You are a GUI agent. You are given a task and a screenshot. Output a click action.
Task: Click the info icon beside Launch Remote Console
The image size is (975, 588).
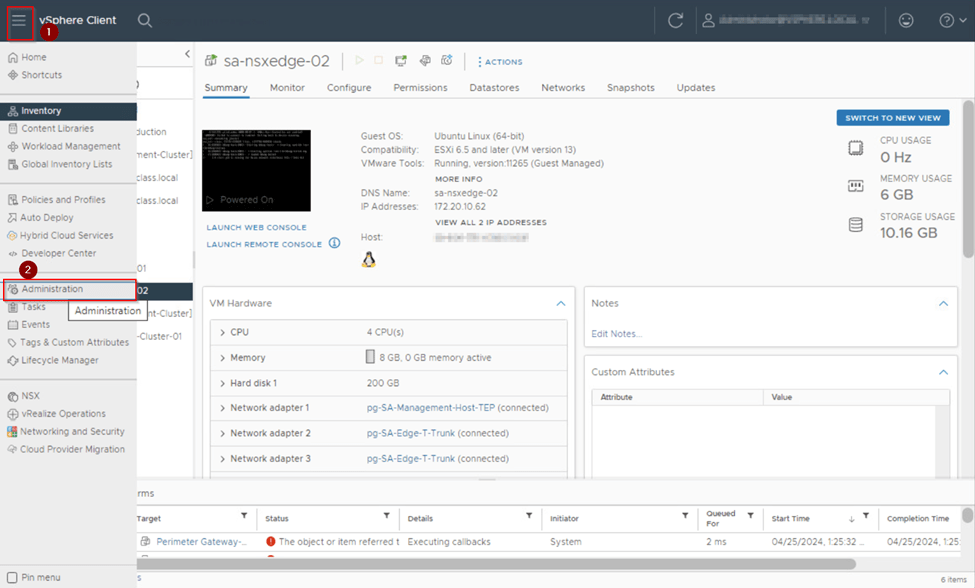tap(335, 243)
